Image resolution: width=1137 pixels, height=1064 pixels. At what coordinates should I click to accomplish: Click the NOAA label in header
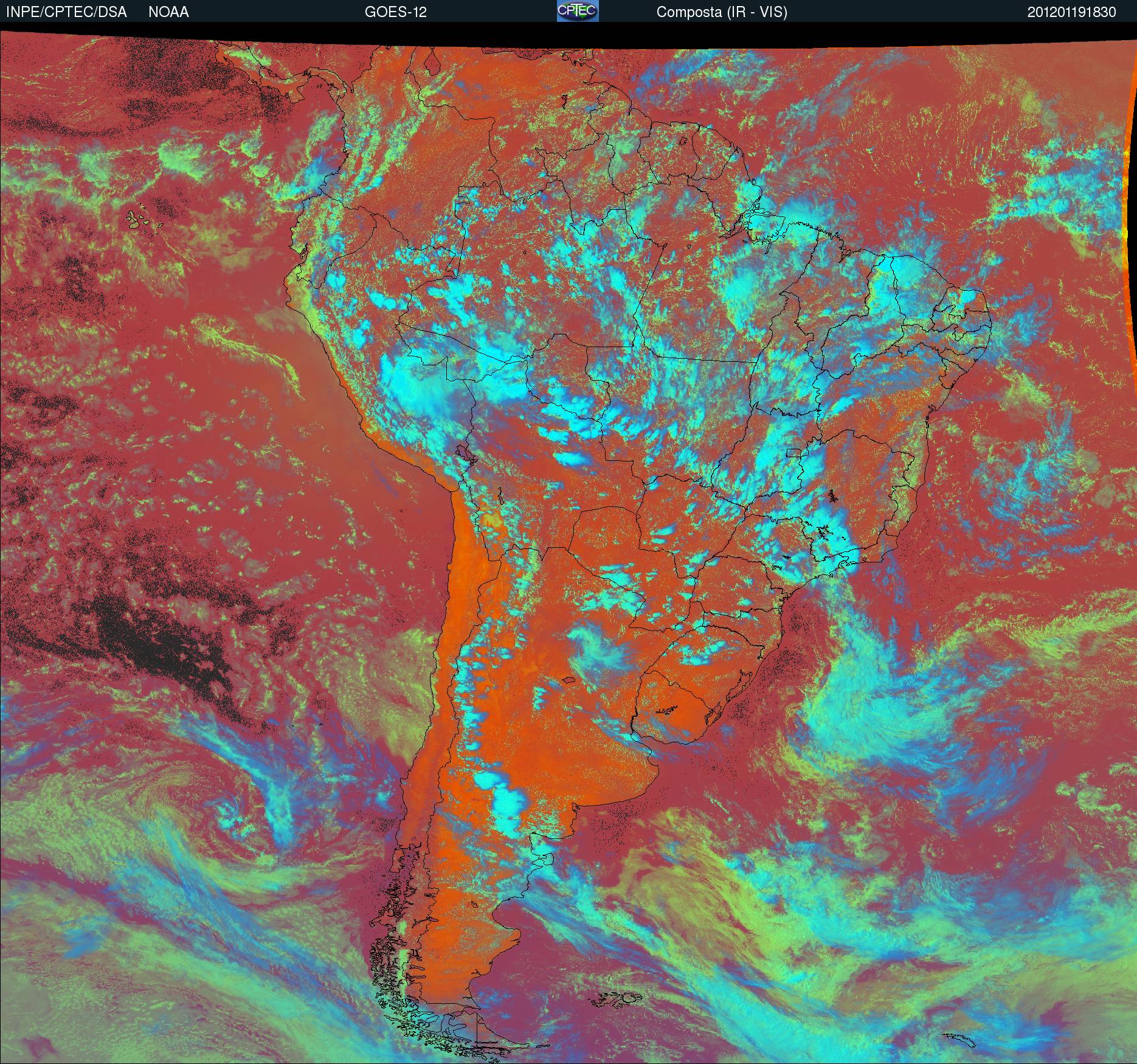point(168,12)
